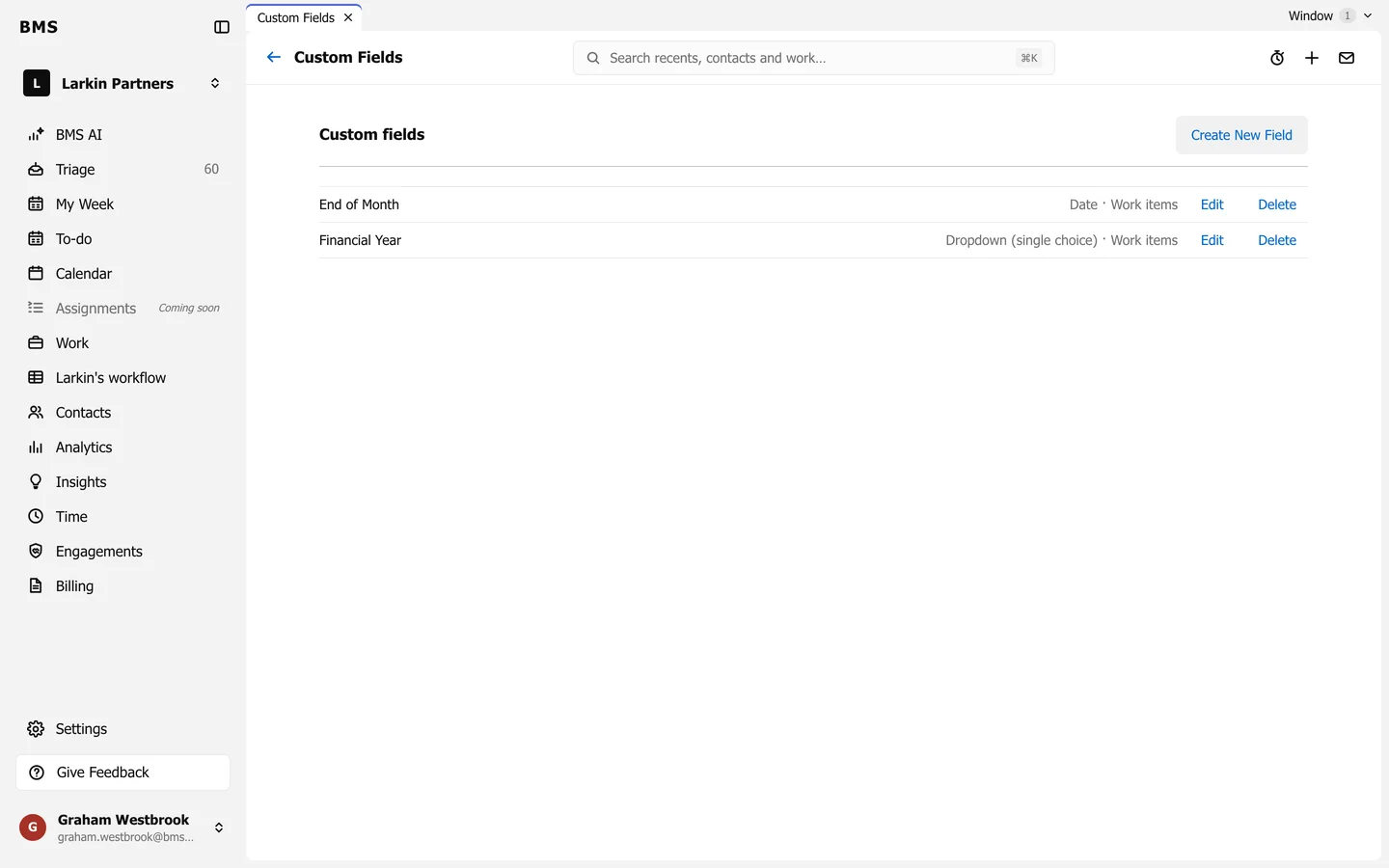The image size is (1389, 868).
Task: Open the Window dropdown chevron
Action: click(1368, 15)
